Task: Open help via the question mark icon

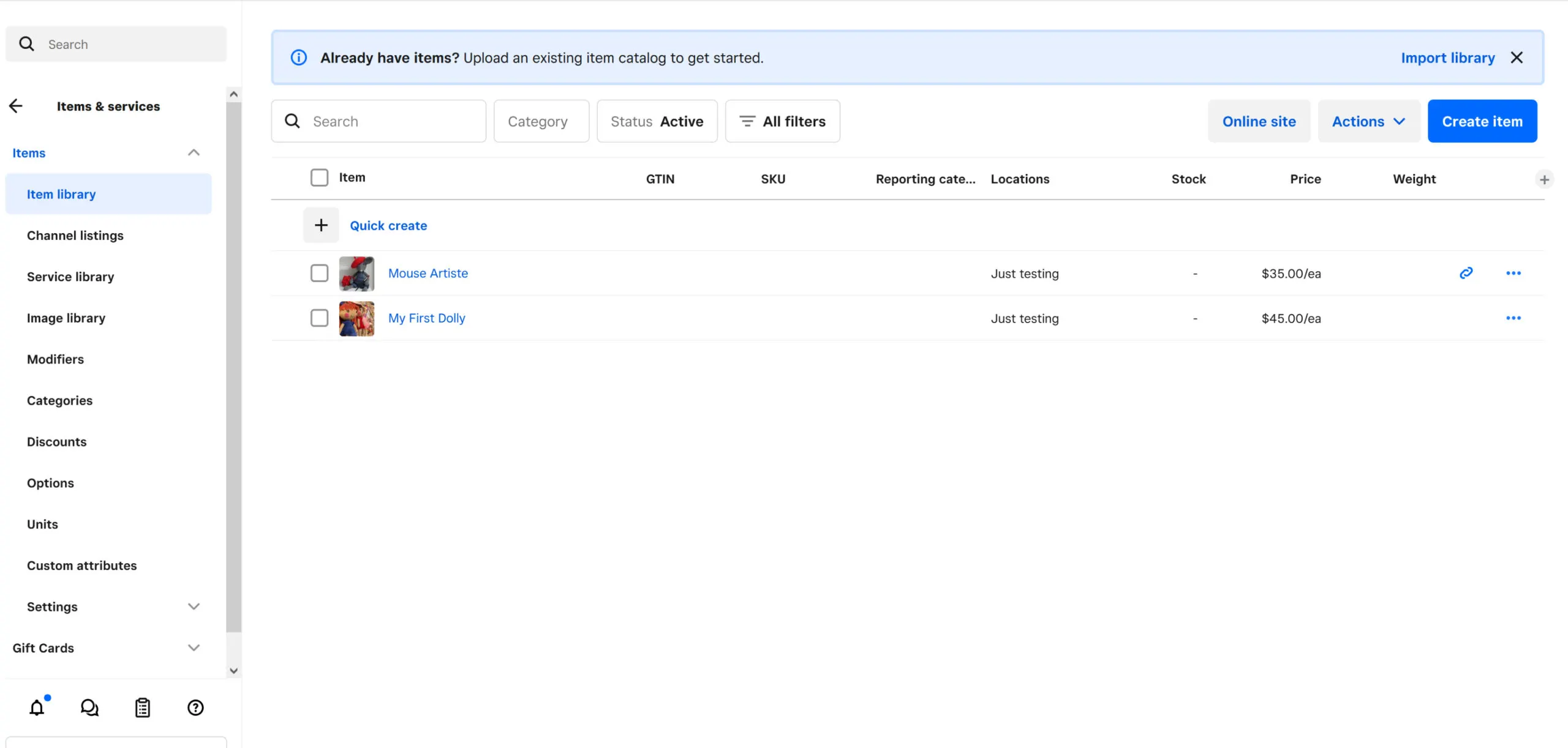Action: click(195, 707)
